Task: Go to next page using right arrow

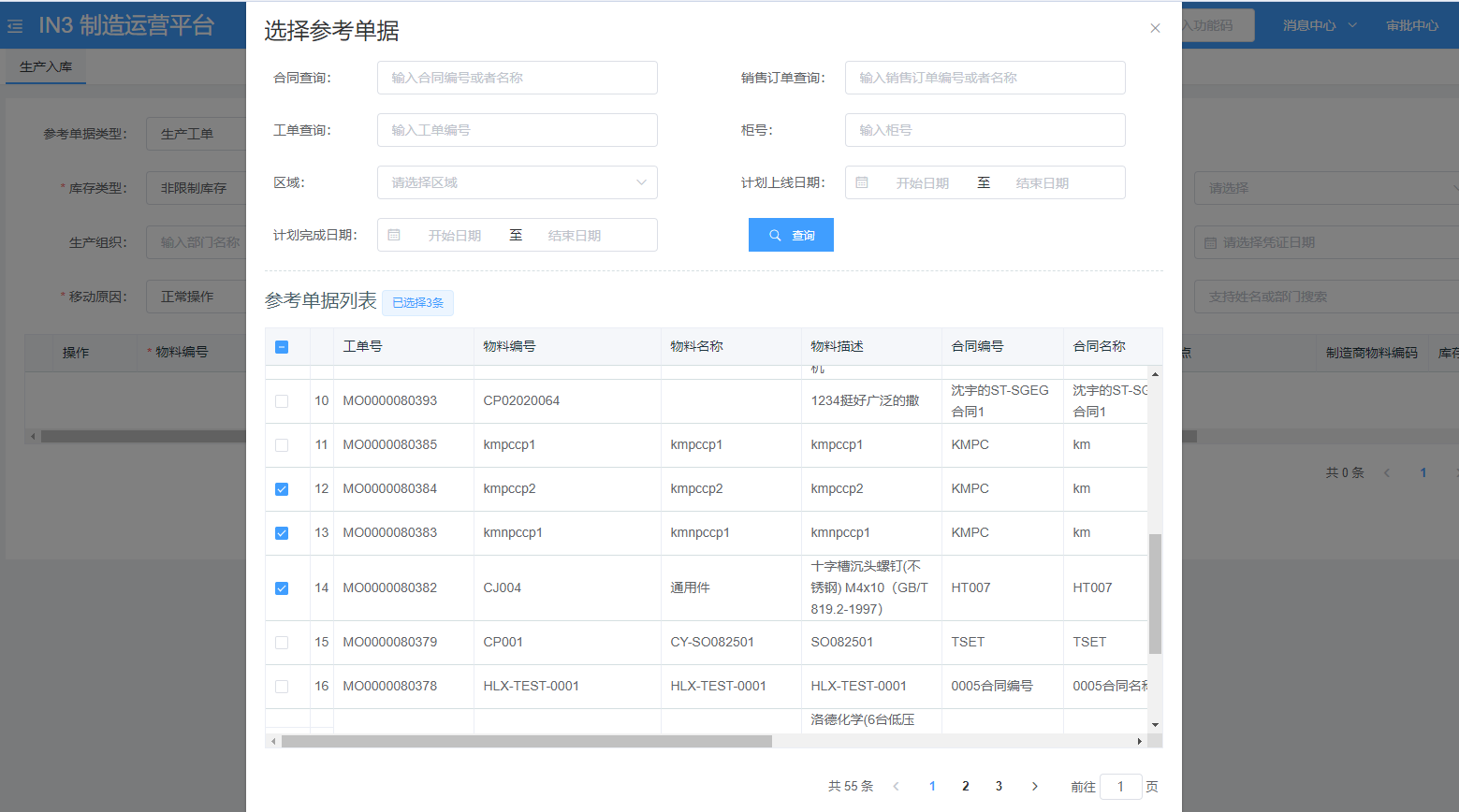Action: pyautogui.click(x=1034, y=786)
